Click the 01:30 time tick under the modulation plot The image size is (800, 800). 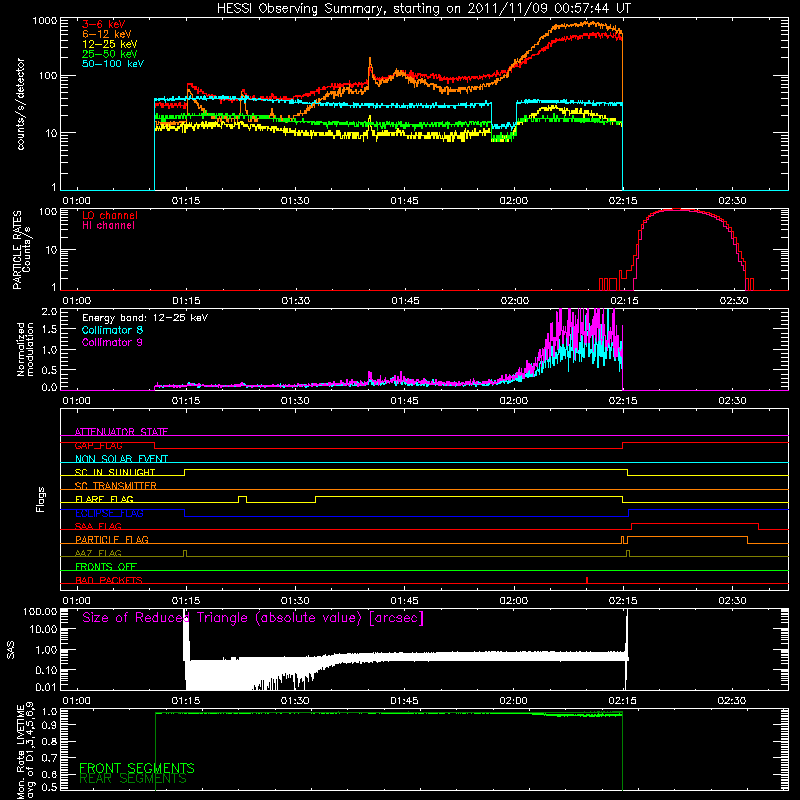point(295,401)
